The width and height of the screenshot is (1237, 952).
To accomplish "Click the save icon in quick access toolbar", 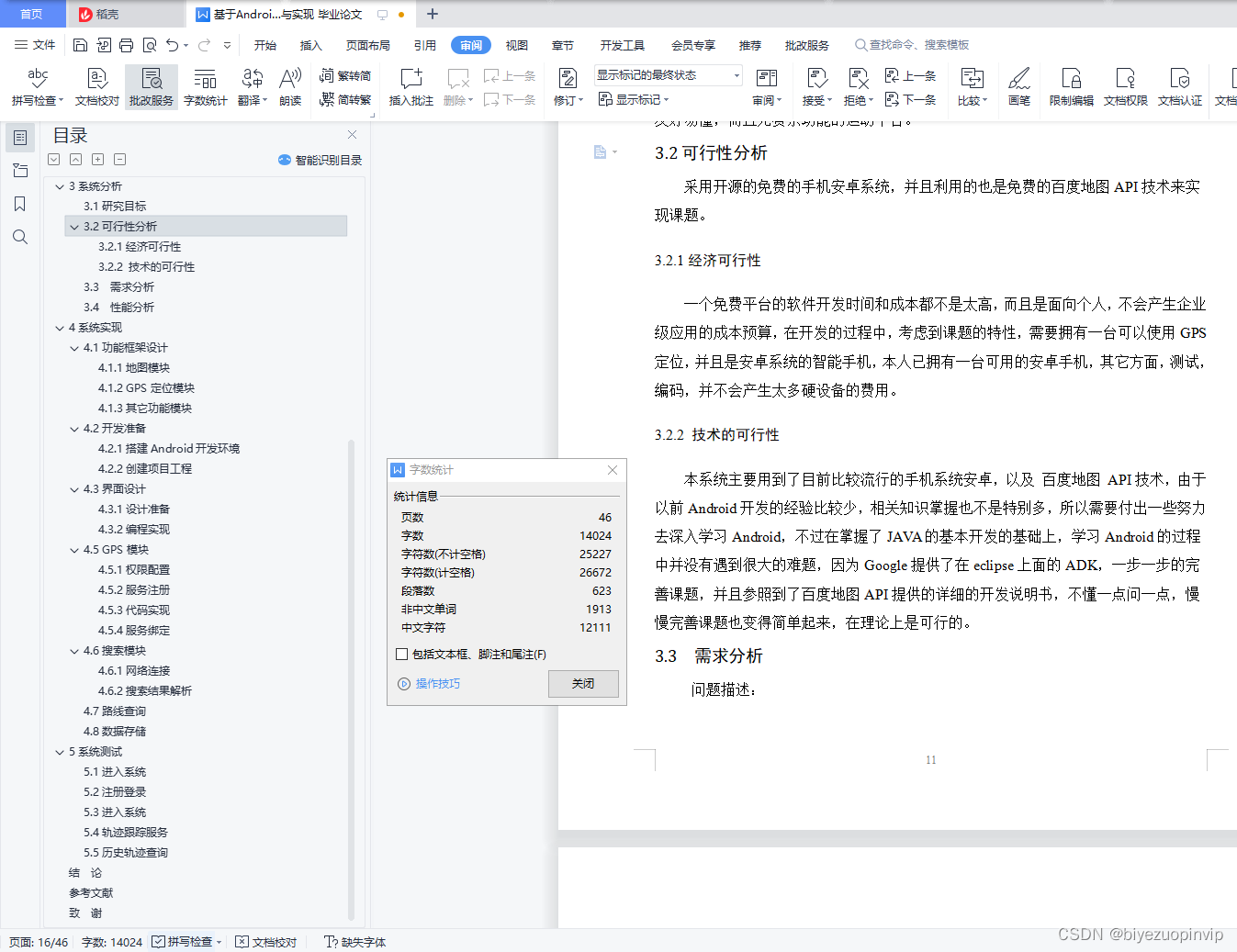I will [81, 45].
